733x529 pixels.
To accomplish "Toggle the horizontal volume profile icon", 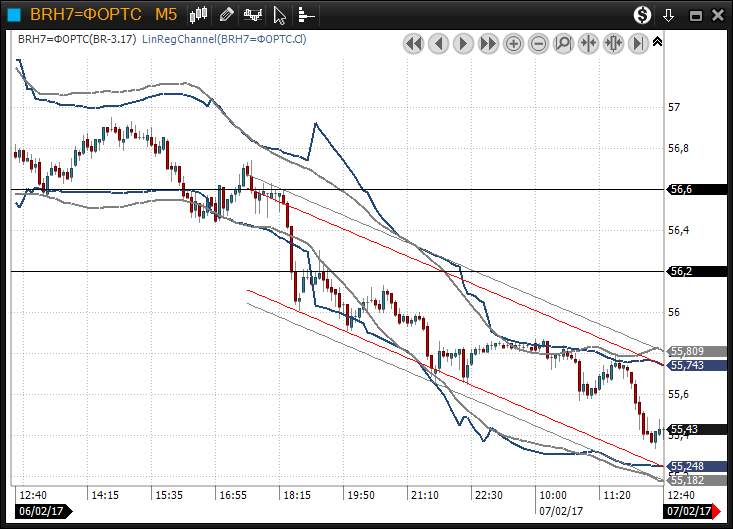I will pyautogui.click(x=306, y=15).
